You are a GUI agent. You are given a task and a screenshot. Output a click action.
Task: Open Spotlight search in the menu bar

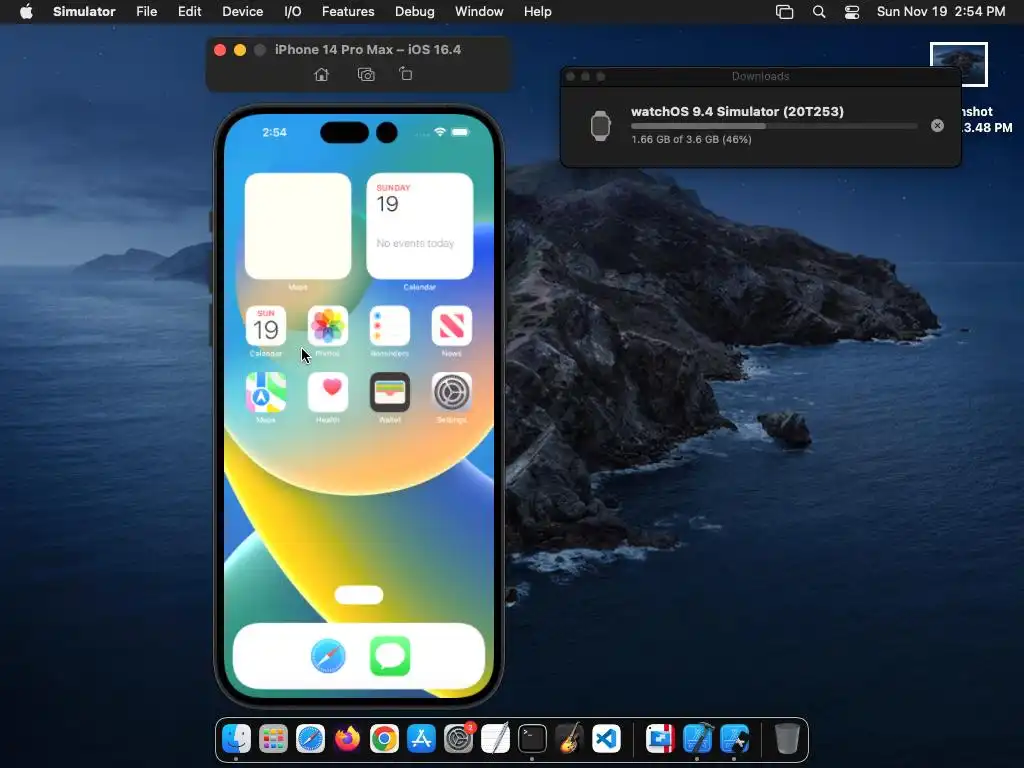818,12
